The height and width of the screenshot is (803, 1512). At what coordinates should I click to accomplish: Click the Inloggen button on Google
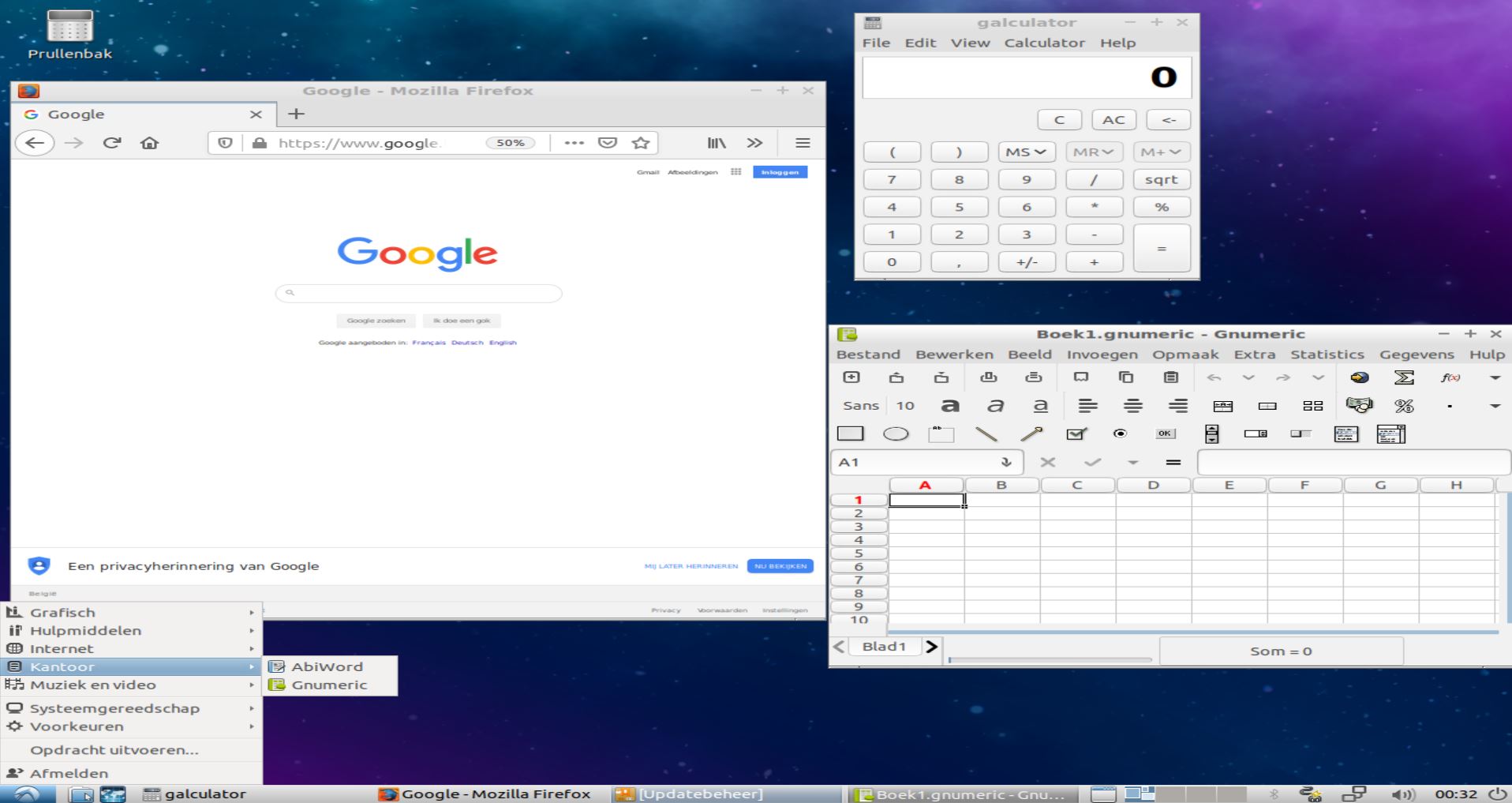point(780,172)
